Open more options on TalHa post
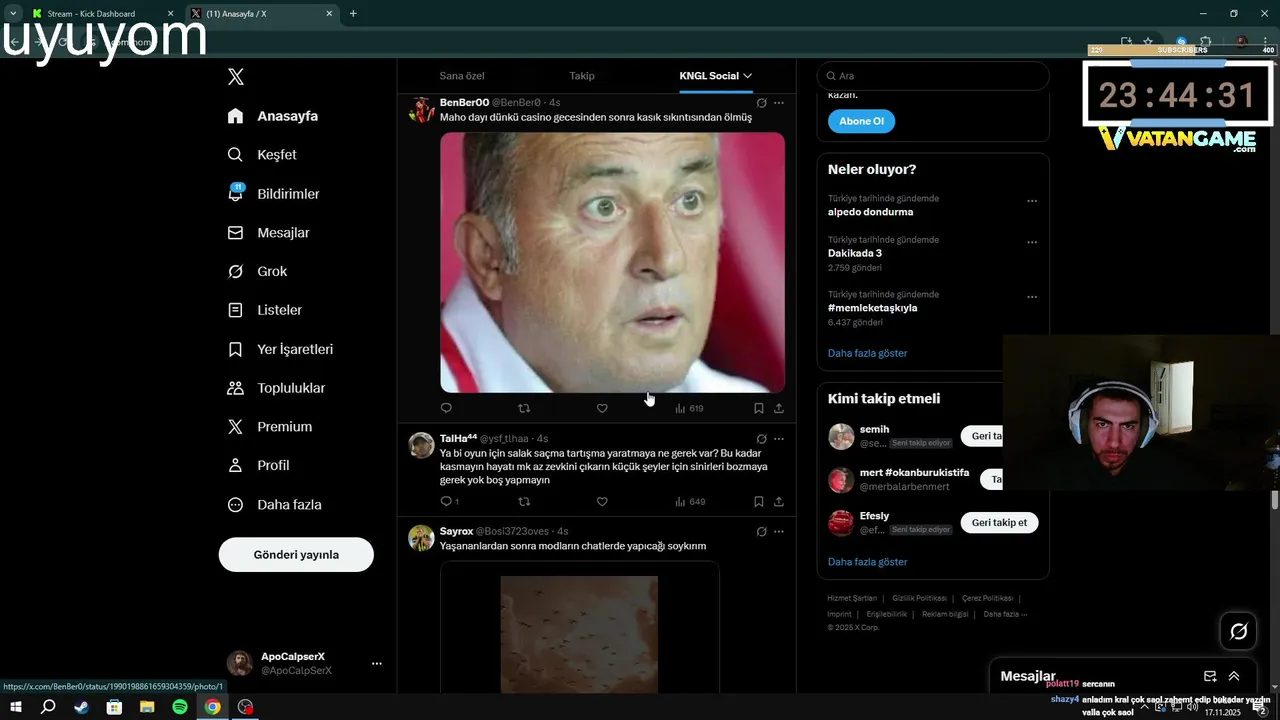1280x720 pixels. click(779, 439)
